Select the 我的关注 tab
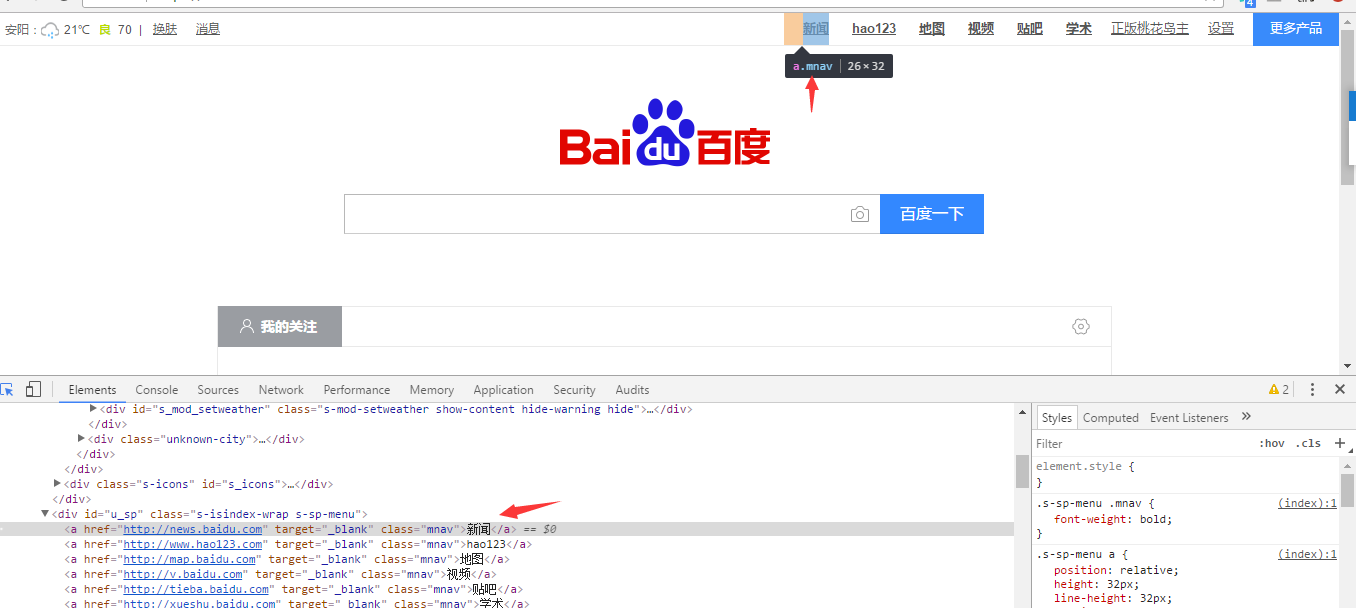 [x=280, y=327]
